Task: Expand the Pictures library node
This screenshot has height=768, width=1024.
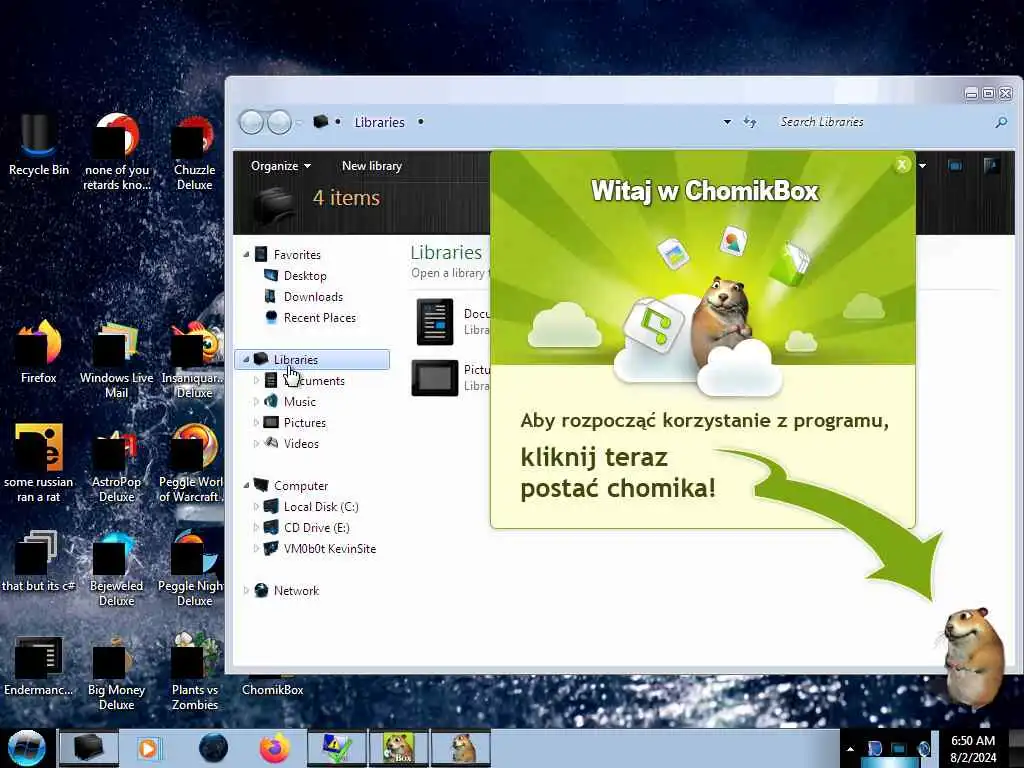Action: (x=256, y=422)
